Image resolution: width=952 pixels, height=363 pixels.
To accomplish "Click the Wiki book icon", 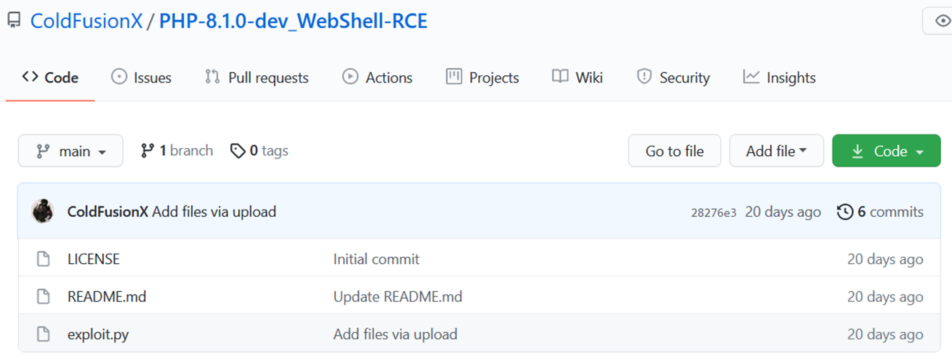I will pos(560,77).
